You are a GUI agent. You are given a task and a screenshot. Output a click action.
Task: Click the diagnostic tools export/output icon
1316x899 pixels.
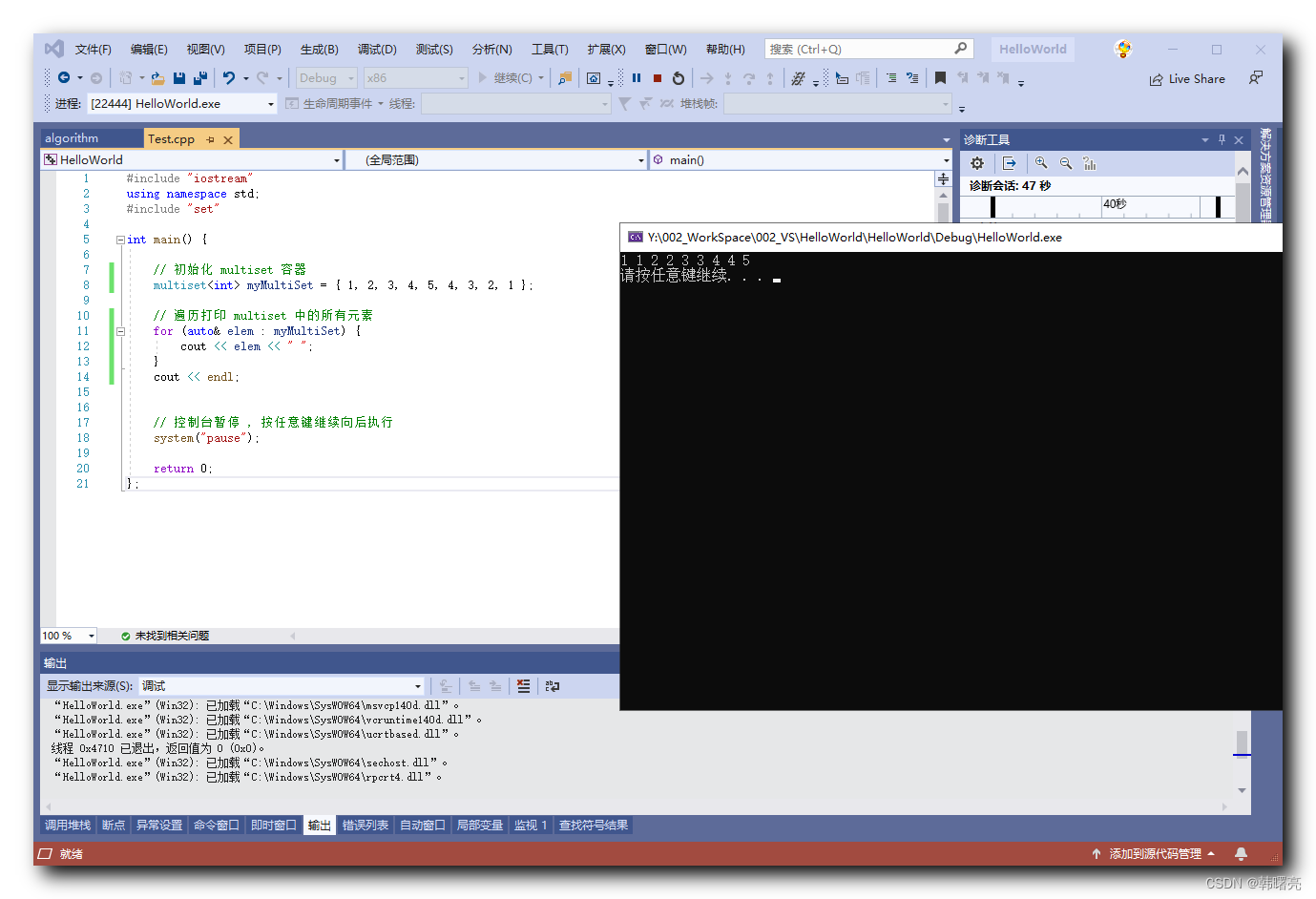tap(1010, 163)
